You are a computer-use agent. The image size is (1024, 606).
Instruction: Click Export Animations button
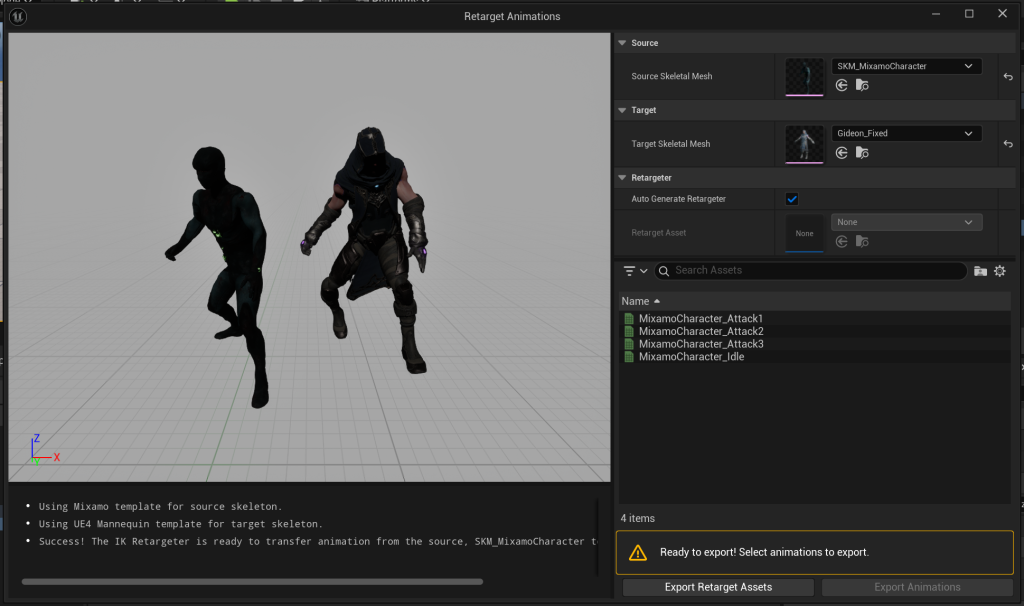click(917, 587)
